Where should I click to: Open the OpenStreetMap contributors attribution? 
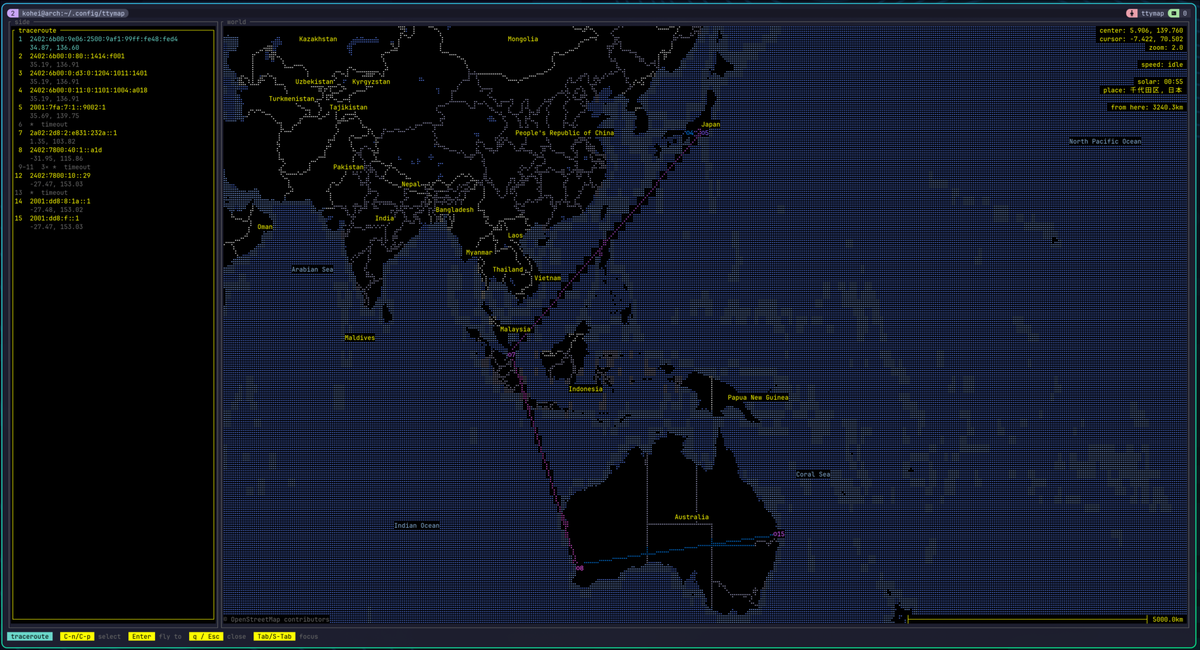(x=279, y=620)
